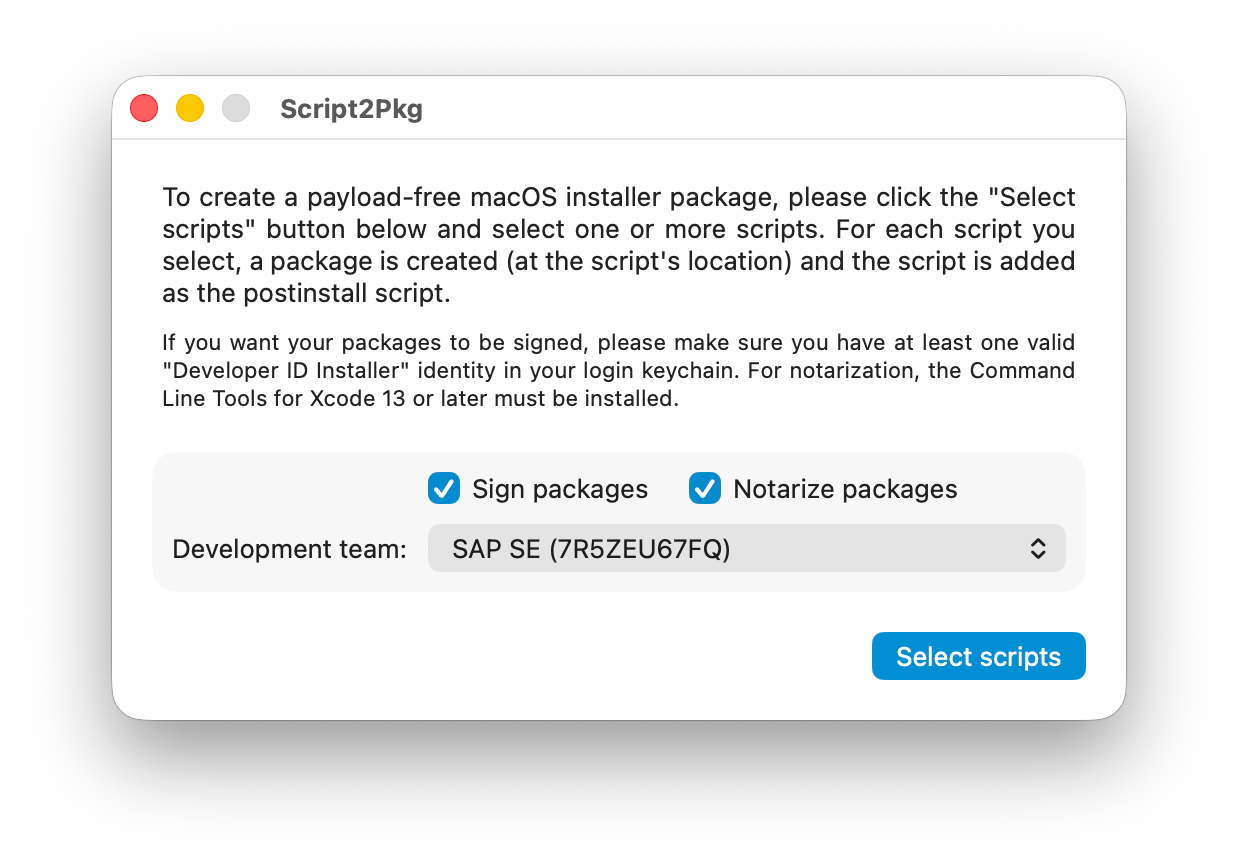Click the "Sign packages" label text
1238x868 pixels.
[560, 489]
